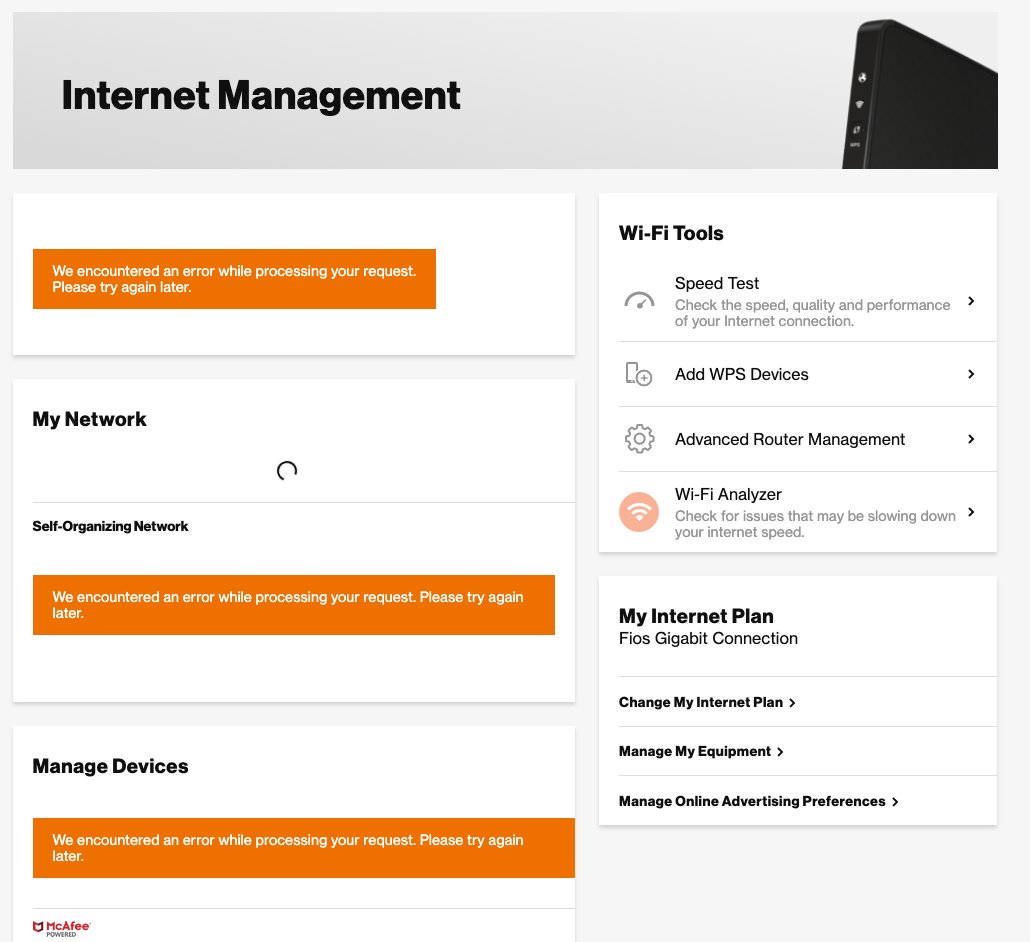Click the router image in the banner
This screenshot has height=942, width=1030.
[x=920, y=93]
